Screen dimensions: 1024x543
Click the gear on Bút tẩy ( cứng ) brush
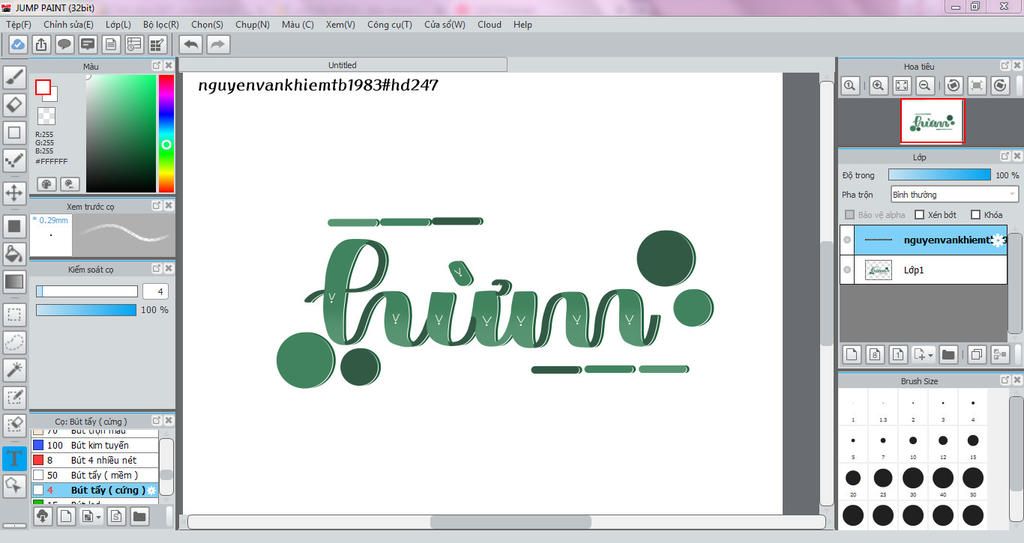152,490
